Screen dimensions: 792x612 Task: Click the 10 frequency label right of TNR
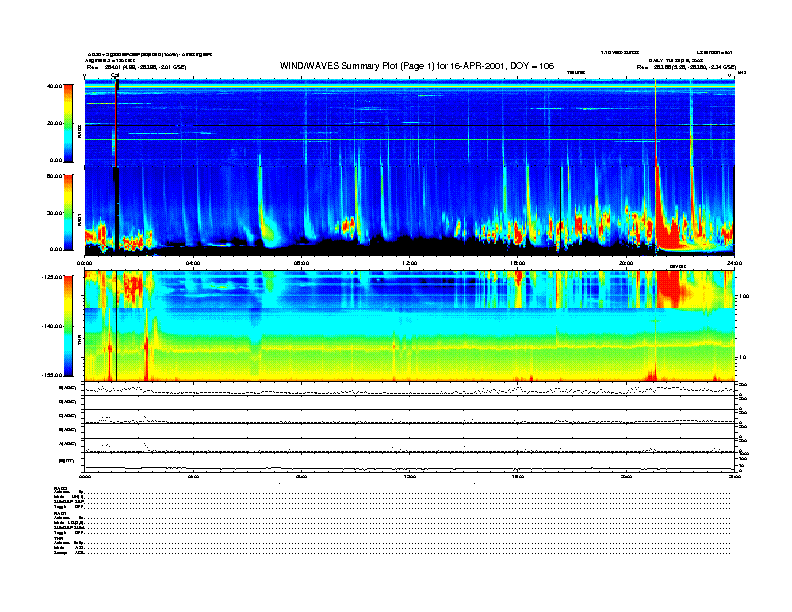(742, 358)
